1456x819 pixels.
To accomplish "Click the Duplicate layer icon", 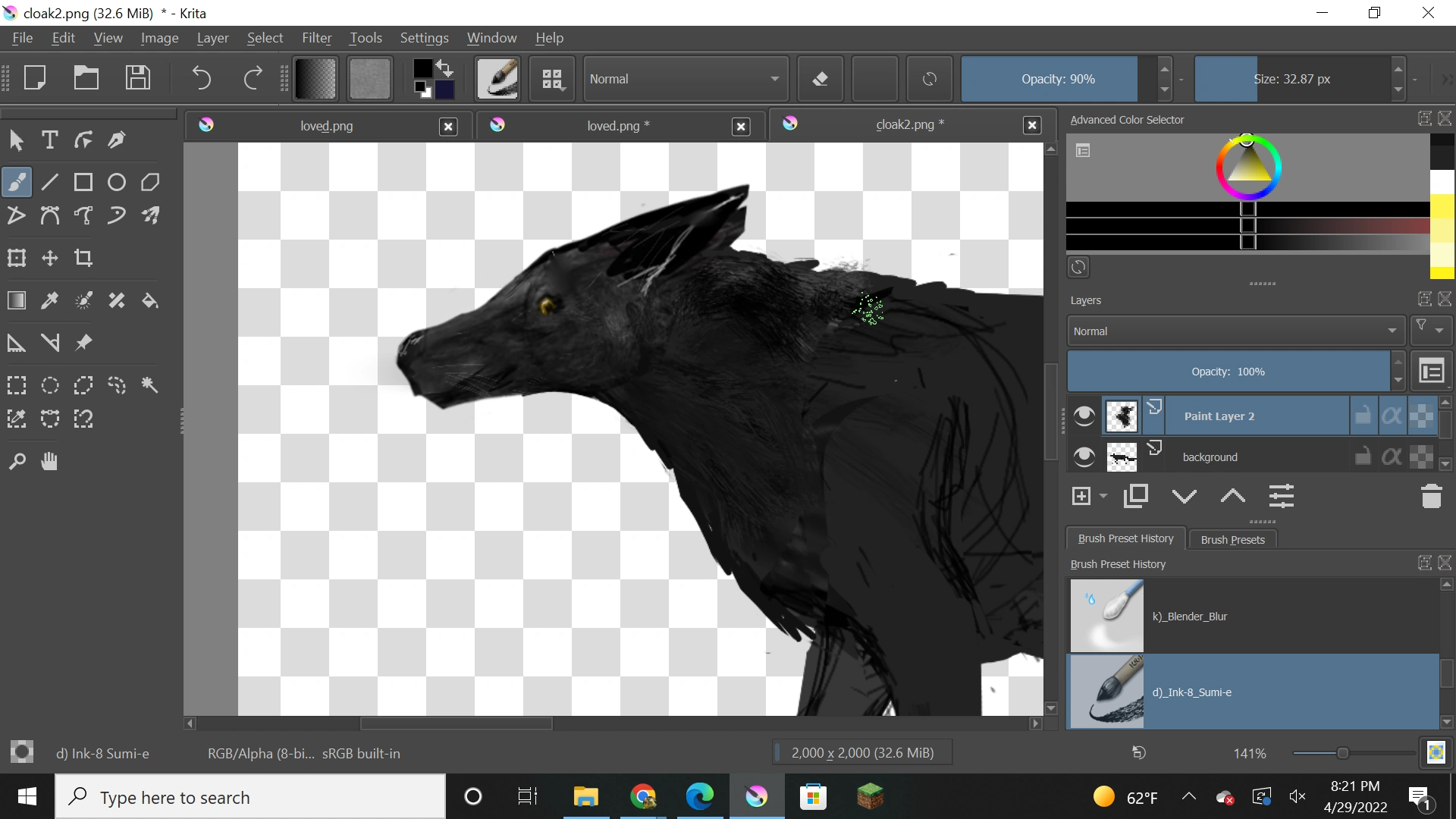I will coord(1135,496).
